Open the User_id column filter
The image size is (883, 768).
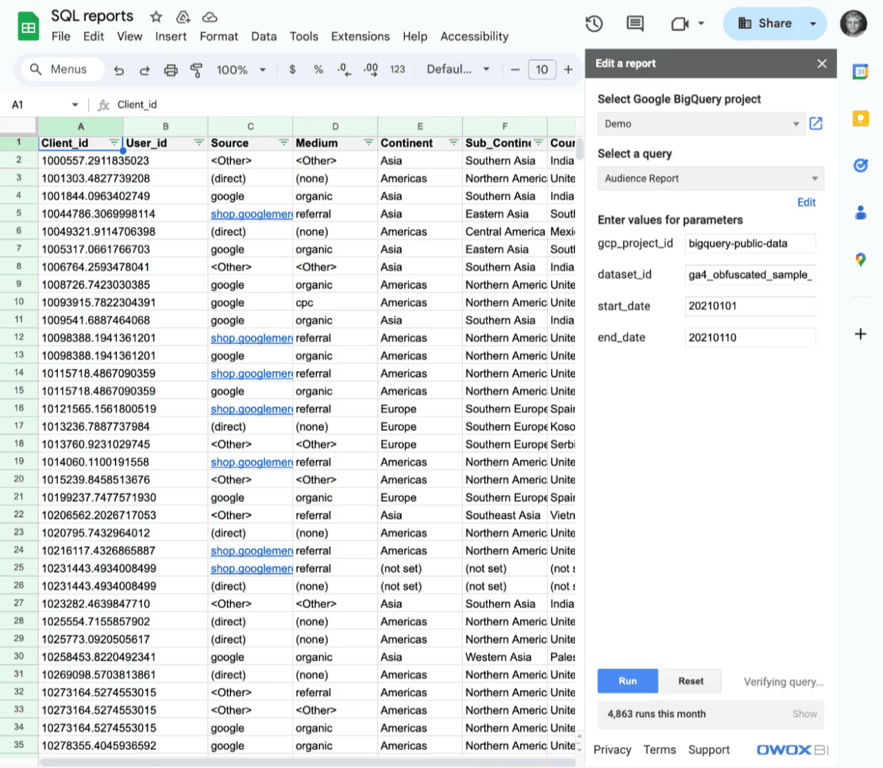pyautogui.click(x=199, y=143)
